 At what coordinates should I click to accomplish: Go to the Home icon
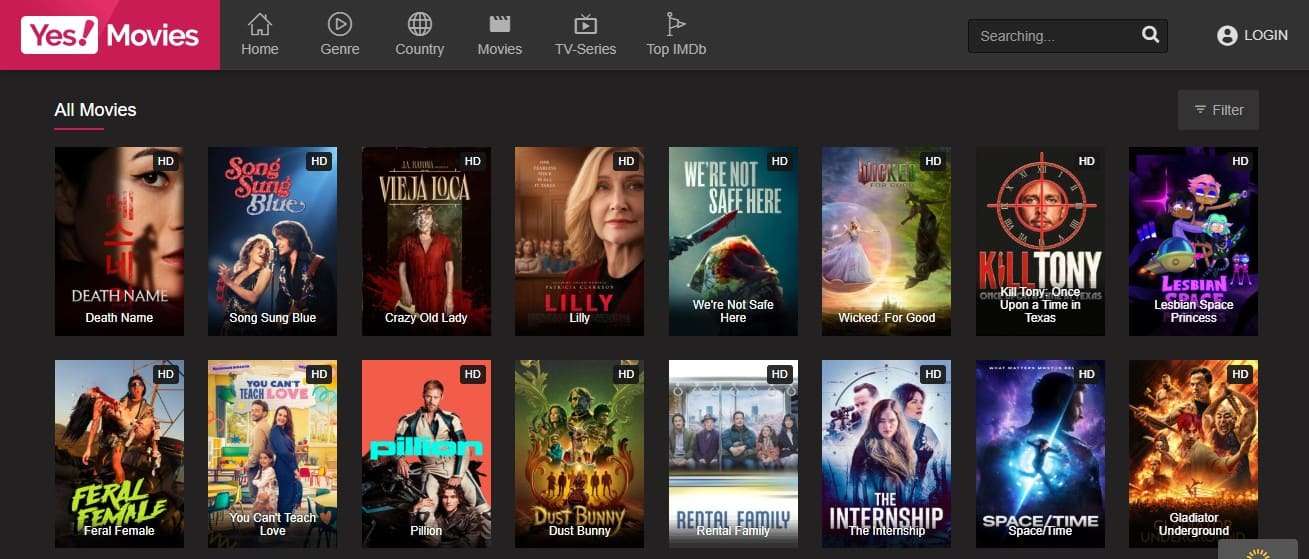coord(260,24)
